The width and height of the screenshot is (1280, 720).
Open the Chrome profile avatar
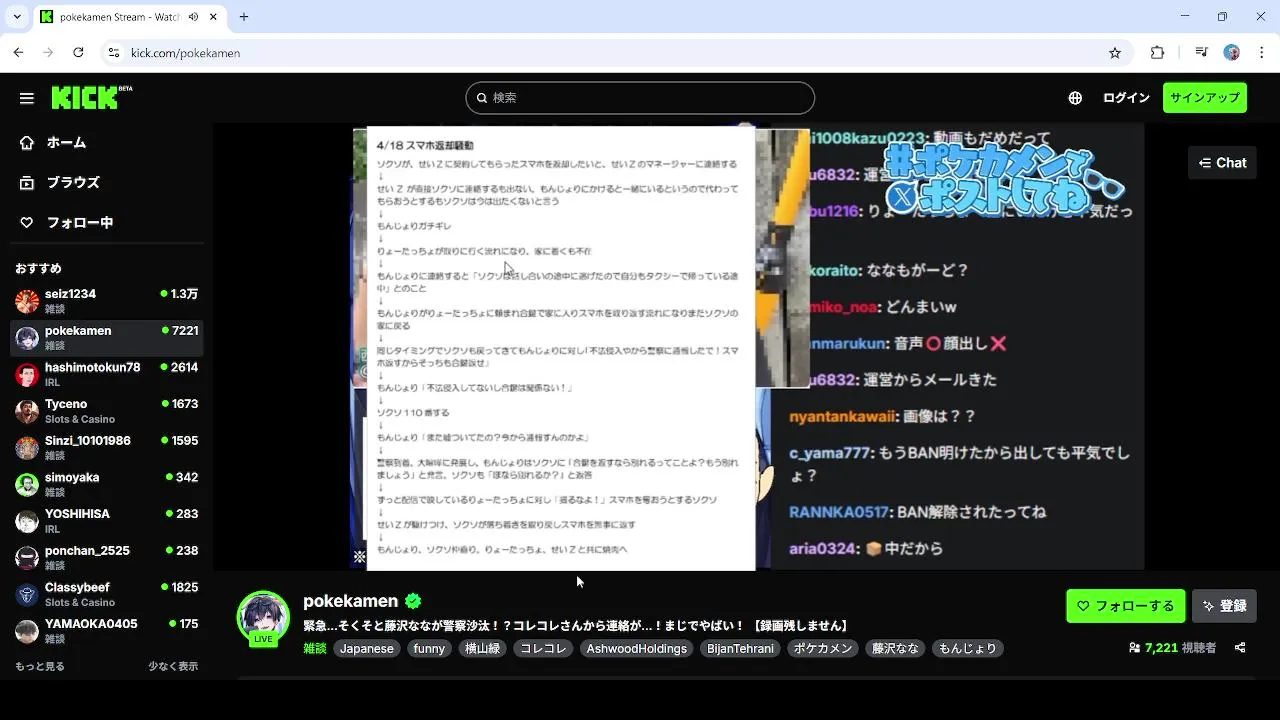click(1232, 53)
